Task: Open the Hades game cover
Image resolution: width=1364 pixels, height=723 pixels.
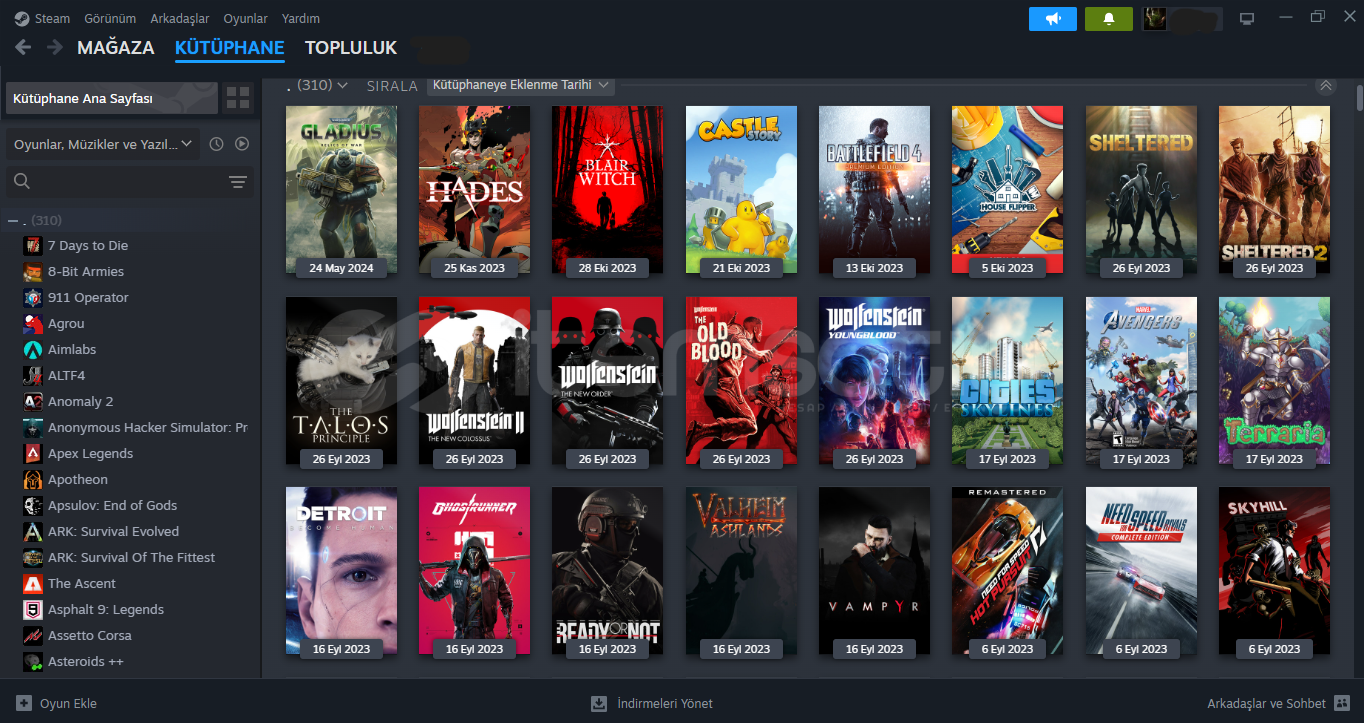Action: point(474,190)
